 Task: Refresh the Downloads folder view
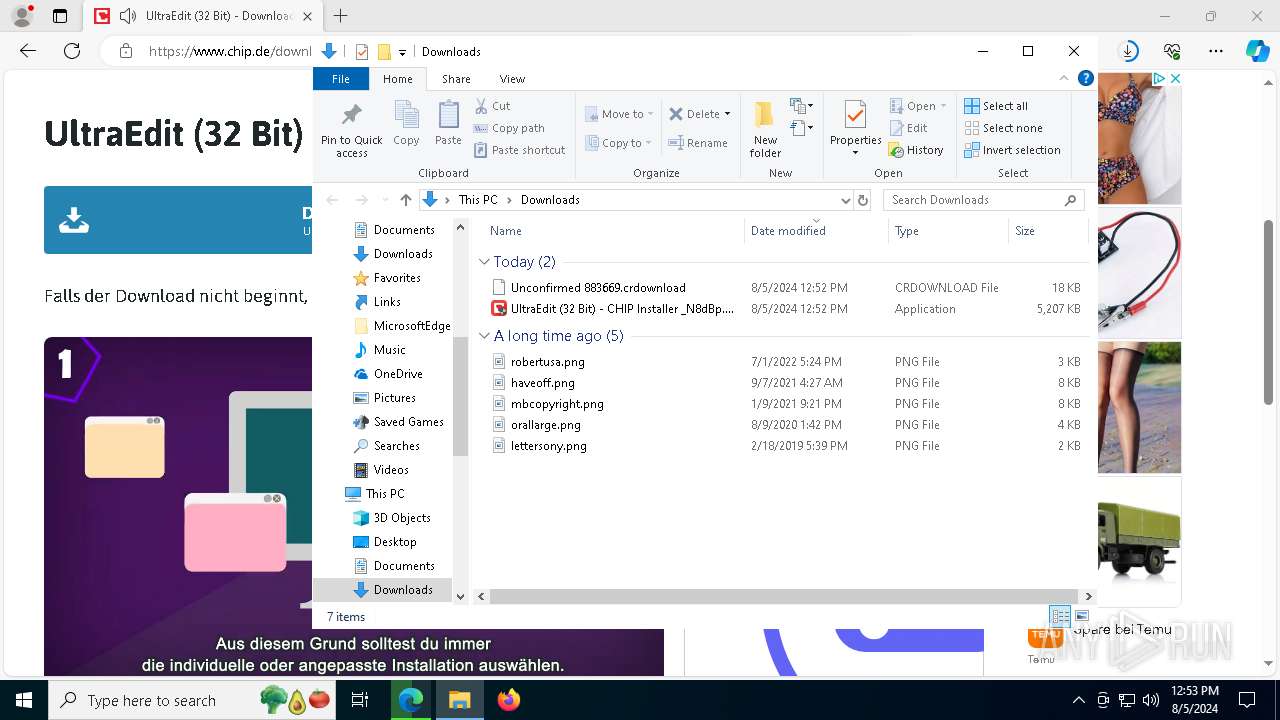[x=863, y=200]
